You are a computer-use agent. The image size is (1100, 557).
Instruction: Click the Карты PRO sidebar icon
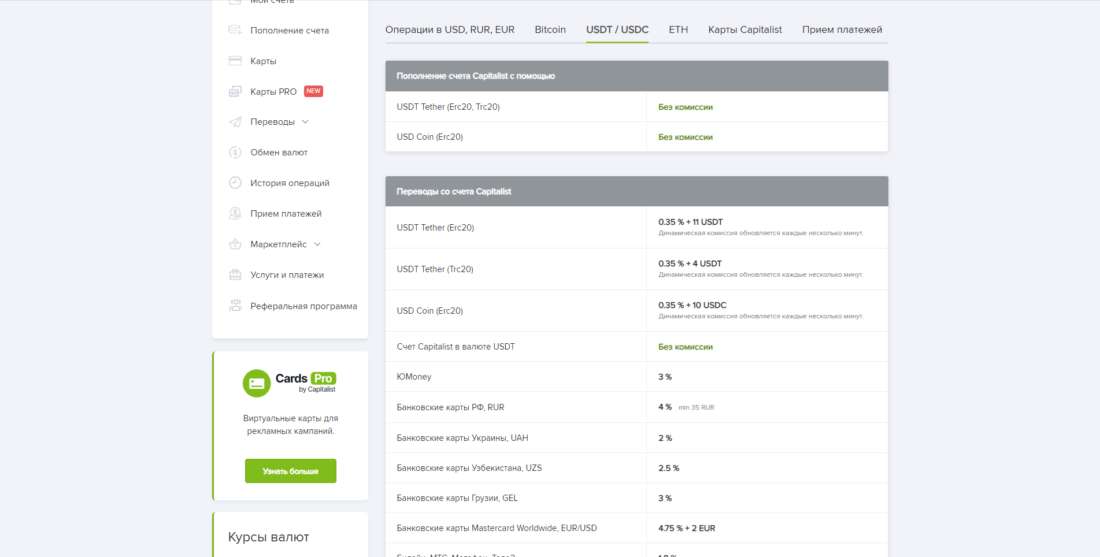click(x=235, y=91)
